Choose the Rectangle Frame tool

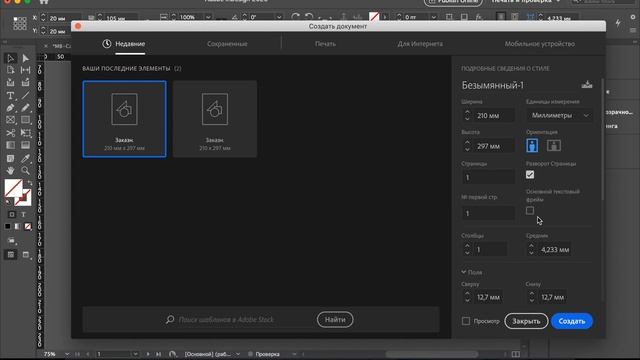click(x=11, y=120)
